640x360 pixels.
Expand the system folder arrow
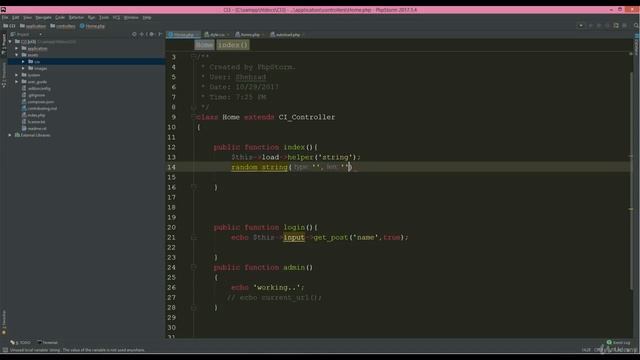point(17,75)
